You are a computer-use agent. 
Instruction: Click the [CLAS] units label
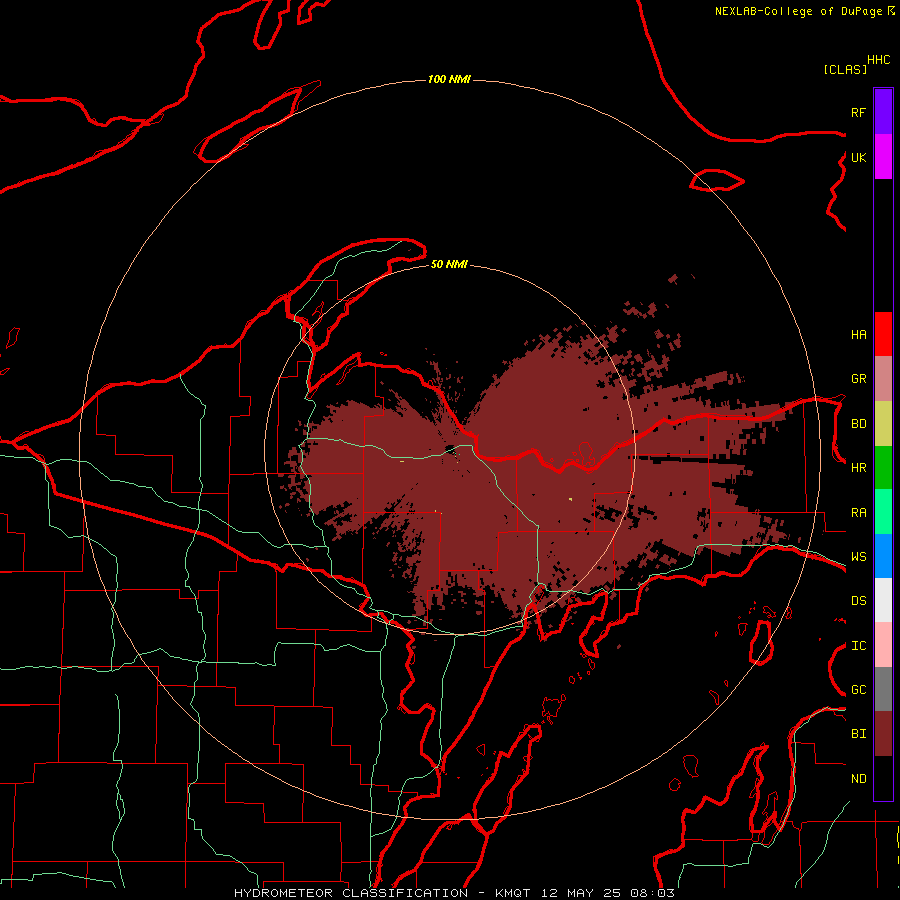(845, 69)
